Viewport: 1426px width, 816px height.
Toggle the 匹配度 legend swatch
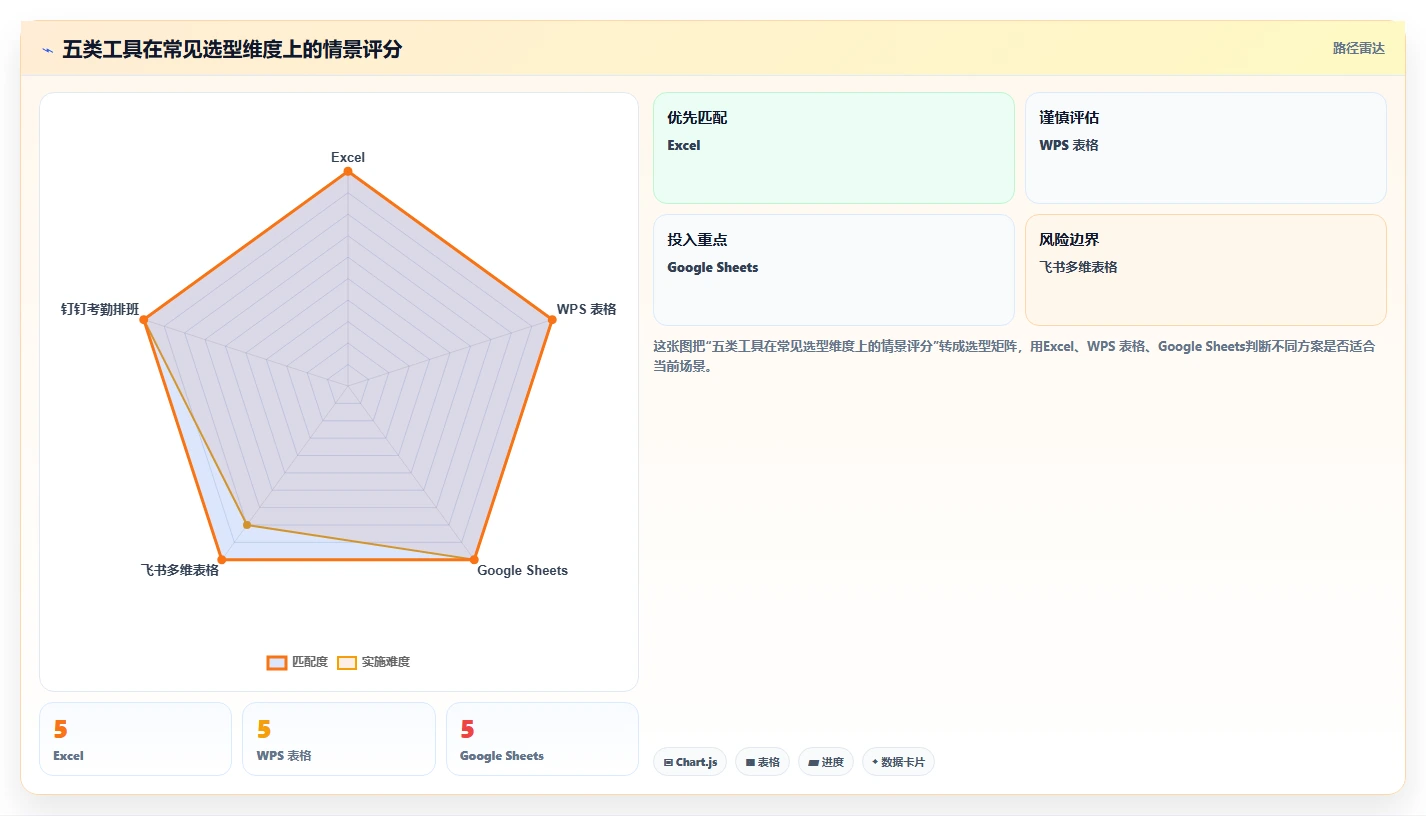point(277,662)
